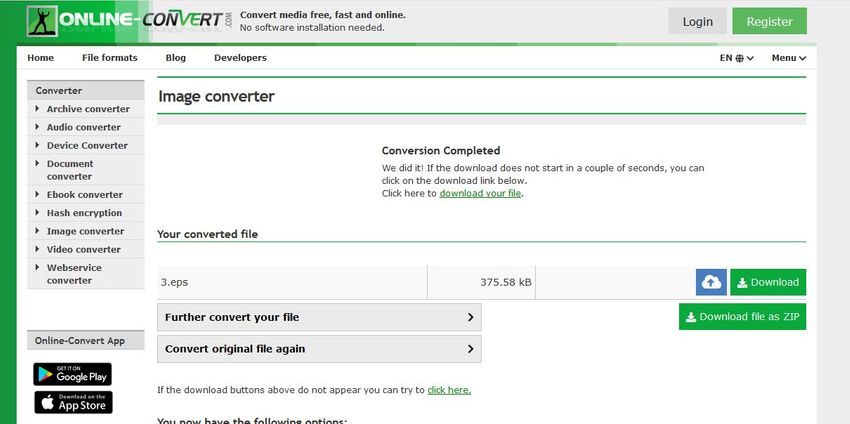Open the File formats menu item

110,58
